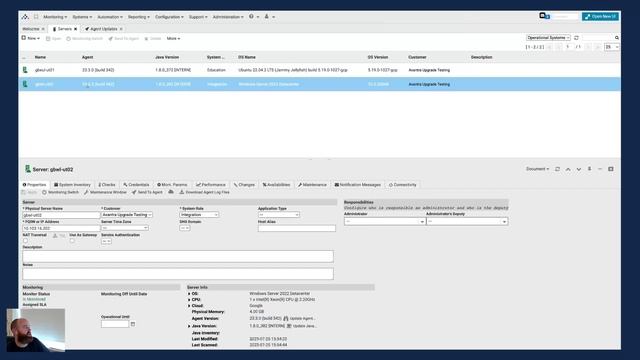
Task: Click the server icon in the gbwl-ut01 row
Action: (25, 70)
